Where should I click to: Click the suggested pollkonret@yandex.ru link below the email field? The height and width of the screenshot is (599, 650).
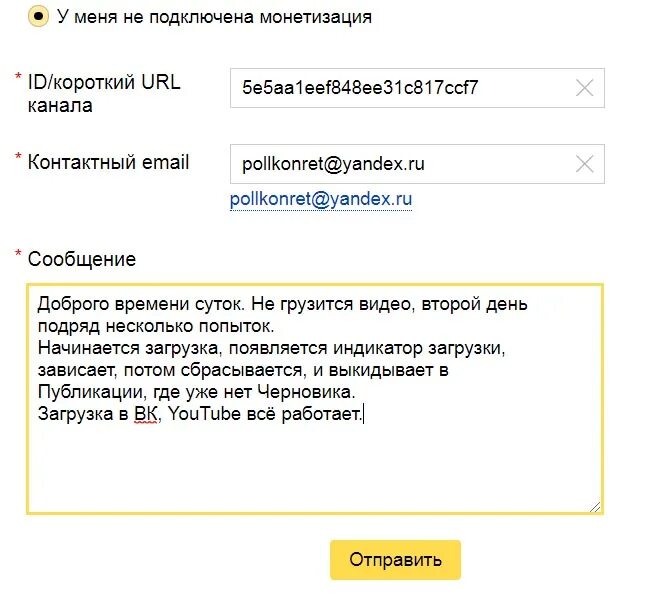(321, 199)
